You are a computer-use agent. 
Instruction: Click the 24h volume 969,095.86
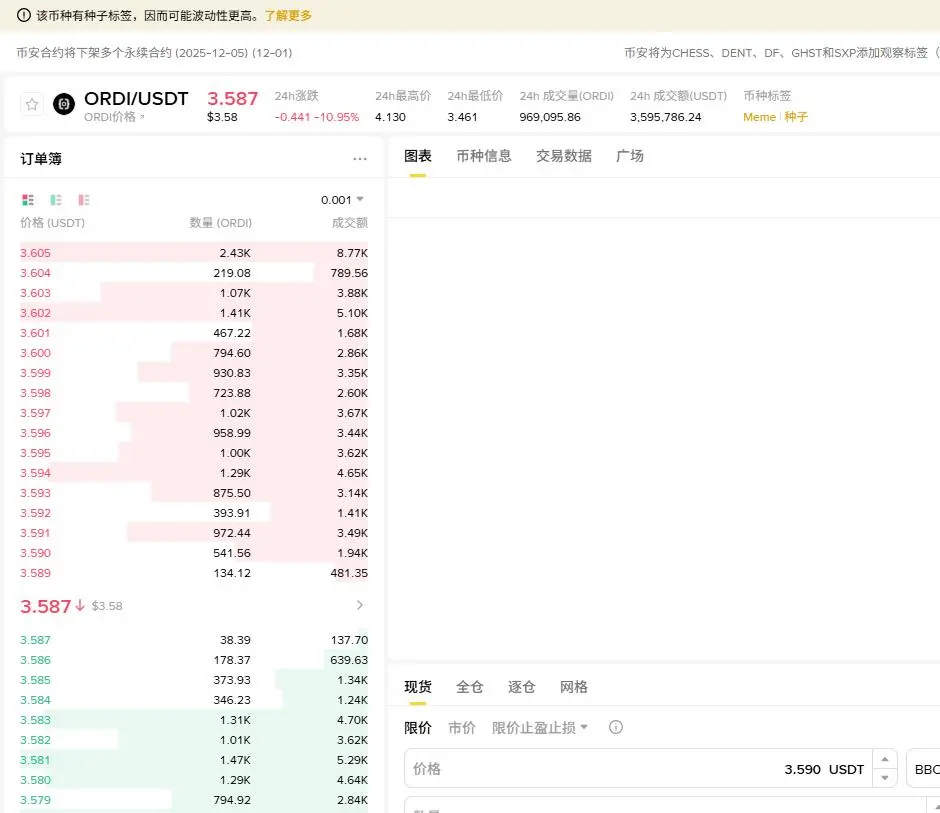(550, 117)
